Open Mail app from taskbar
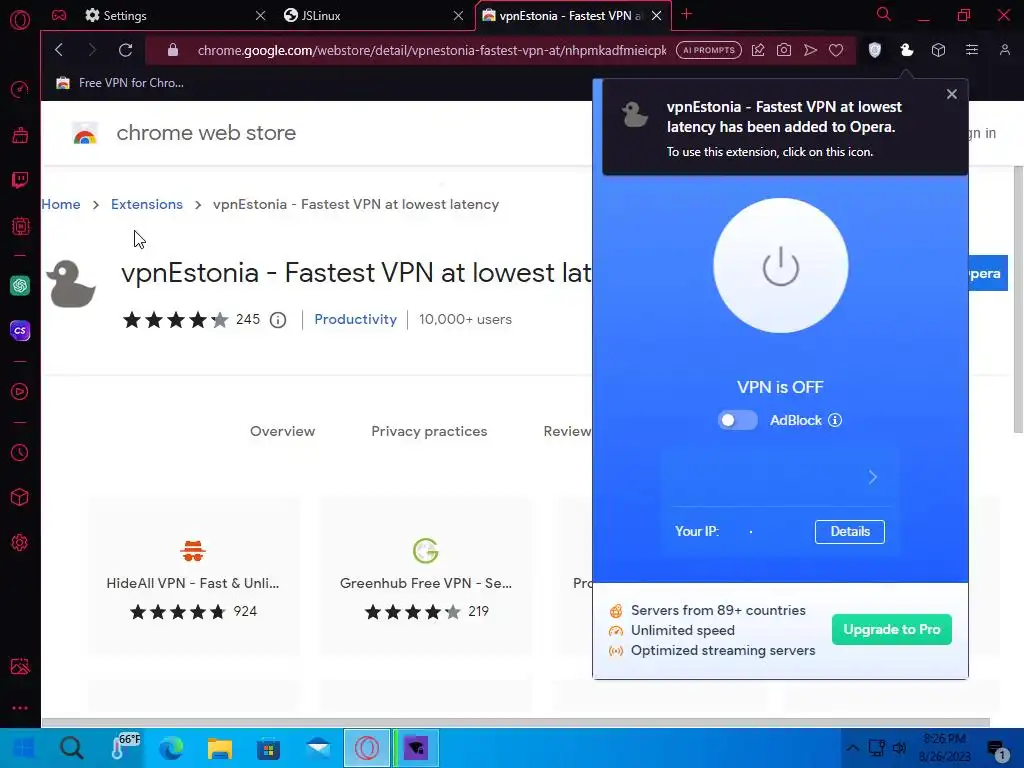Image resolution: width=1024 pixels, height=768 pixels. coord(318,748)
